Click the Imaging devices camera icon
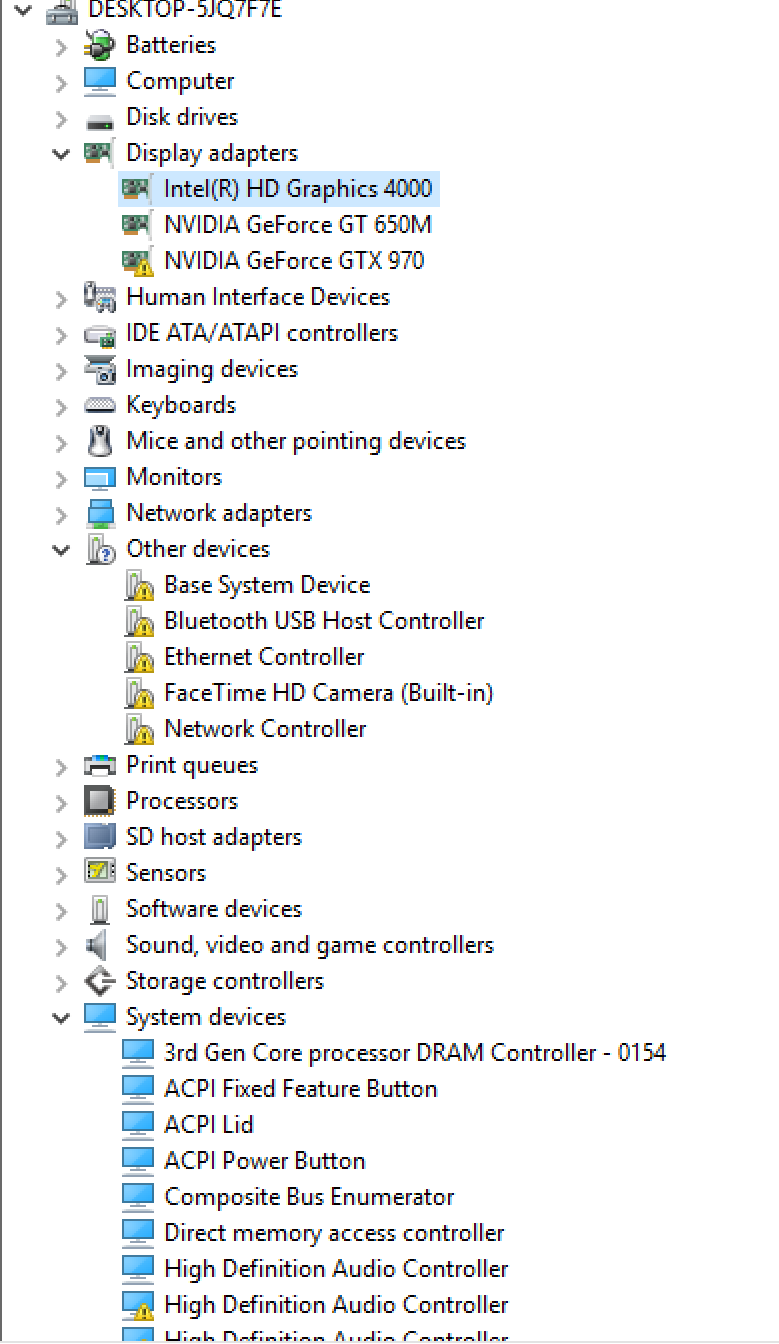Viewport: 779px width, 1344px height. pos(100,369)
